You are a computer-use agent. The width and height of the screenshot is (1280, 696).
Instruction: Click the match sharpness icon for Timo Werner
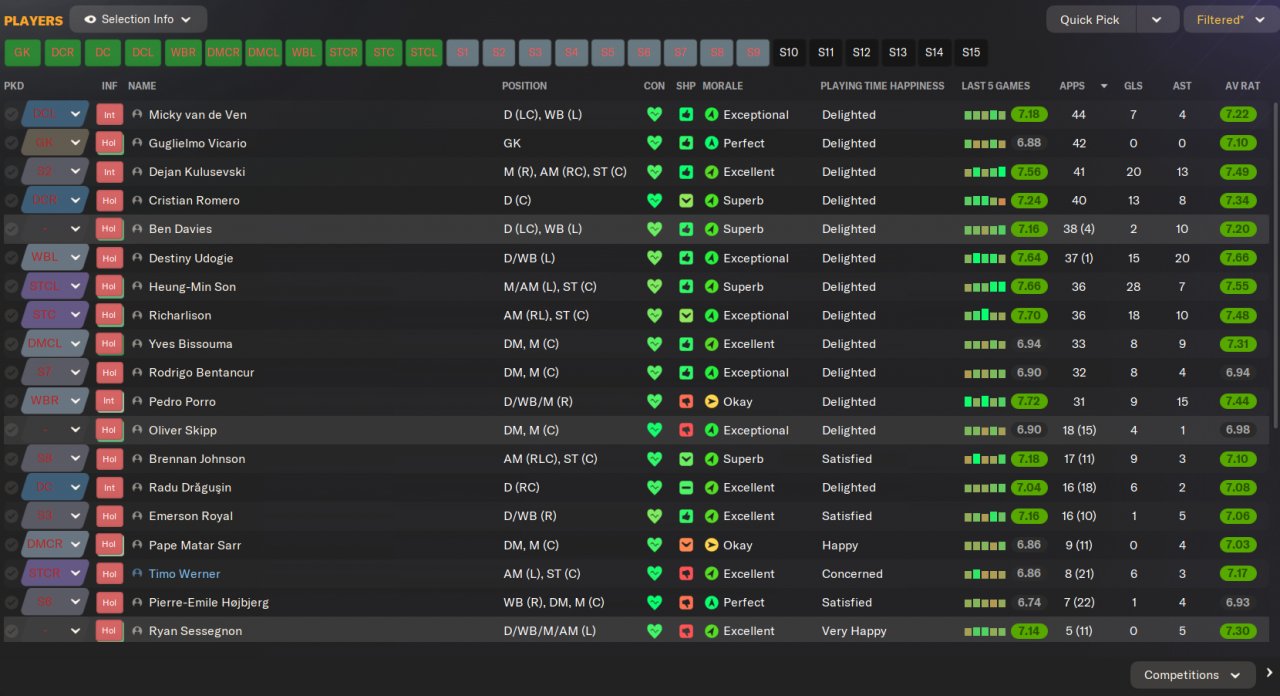click(x=686, y=574)
